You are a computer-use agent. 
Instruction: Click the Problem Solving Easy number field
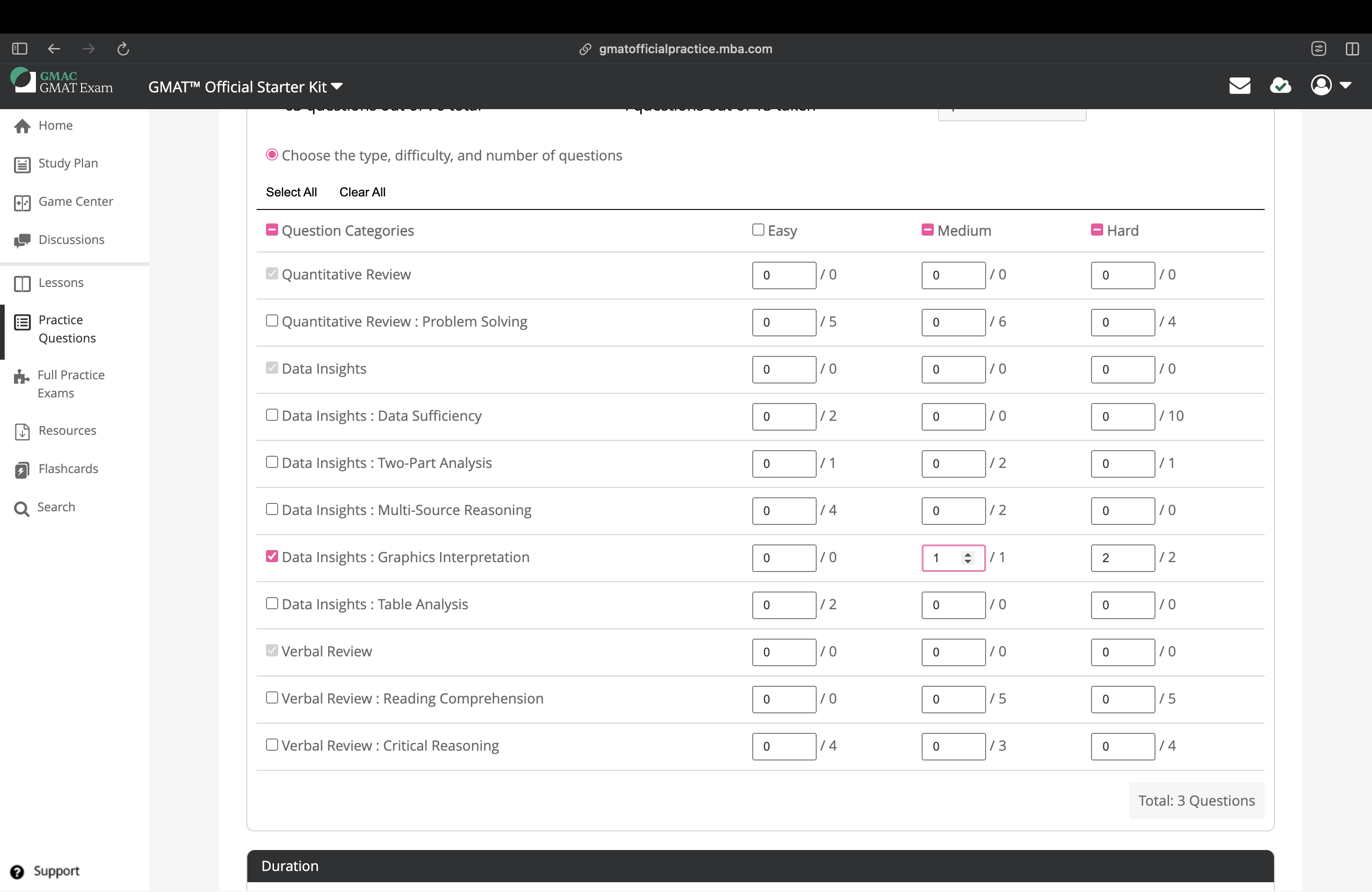783,322
